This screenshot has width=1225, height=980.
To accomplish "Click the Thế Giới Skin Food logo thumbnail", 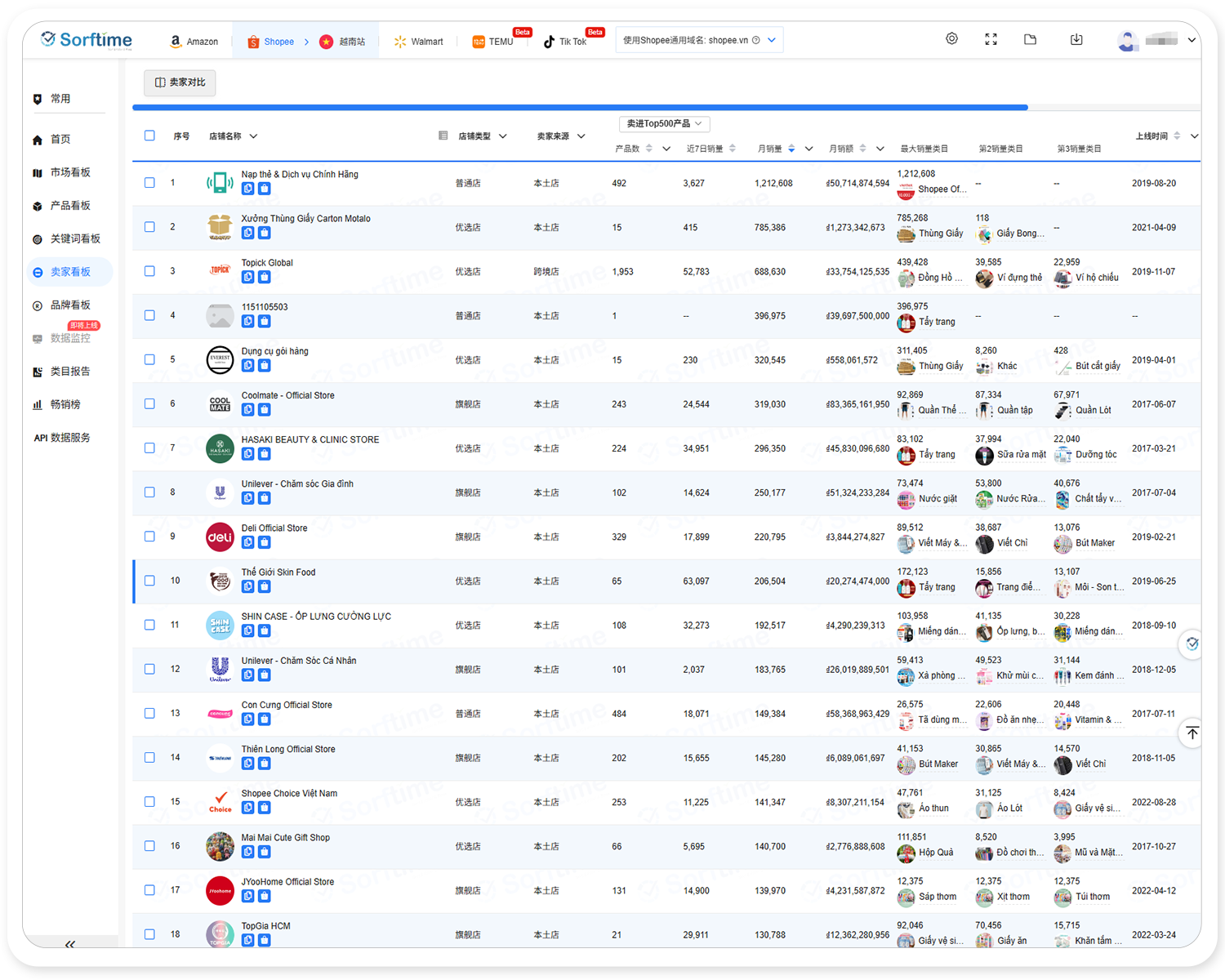I will (x=220, y=581).
